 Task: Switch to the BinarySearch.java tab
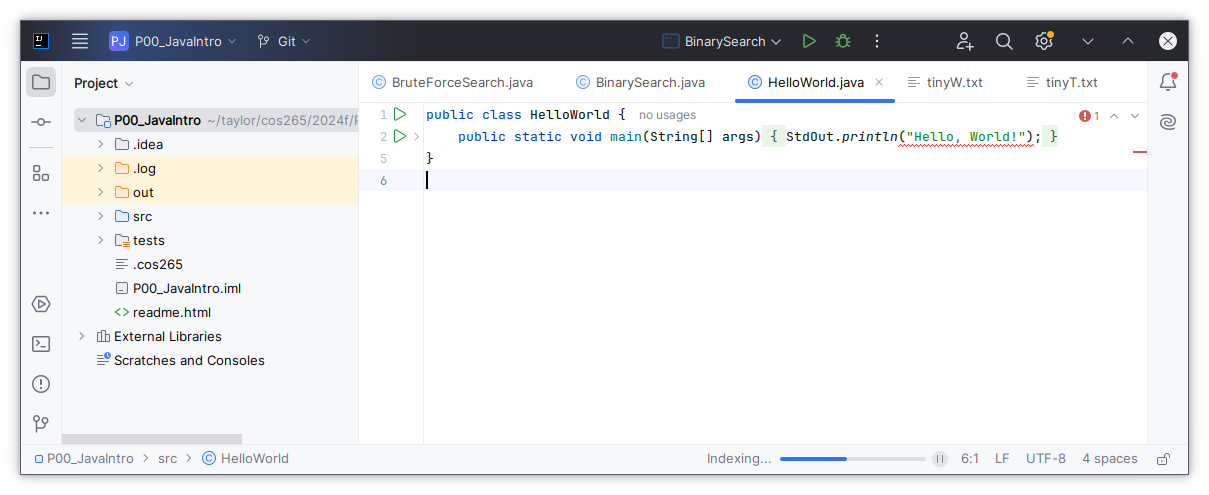coord(640,82)
